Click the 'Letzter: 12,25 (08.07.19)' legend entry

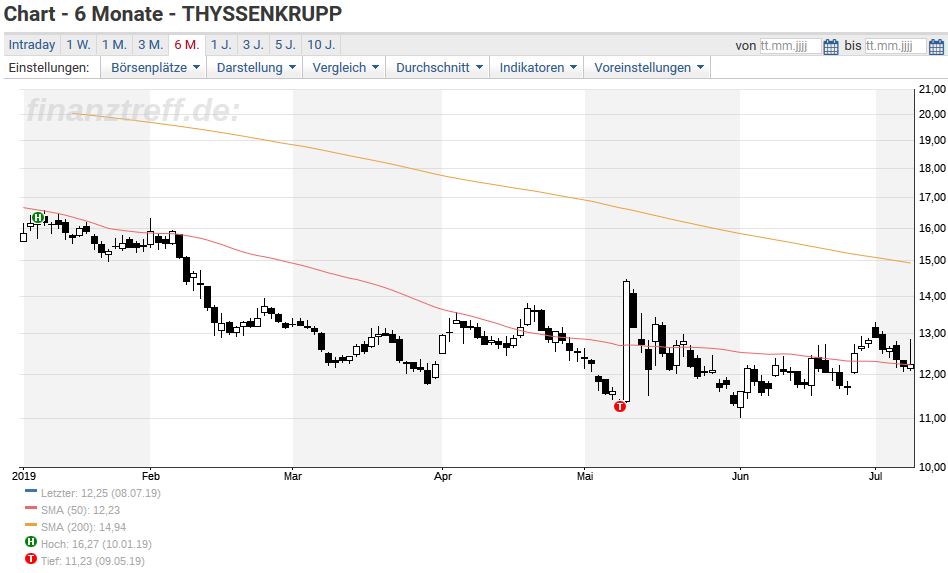(x=100, y=493)
